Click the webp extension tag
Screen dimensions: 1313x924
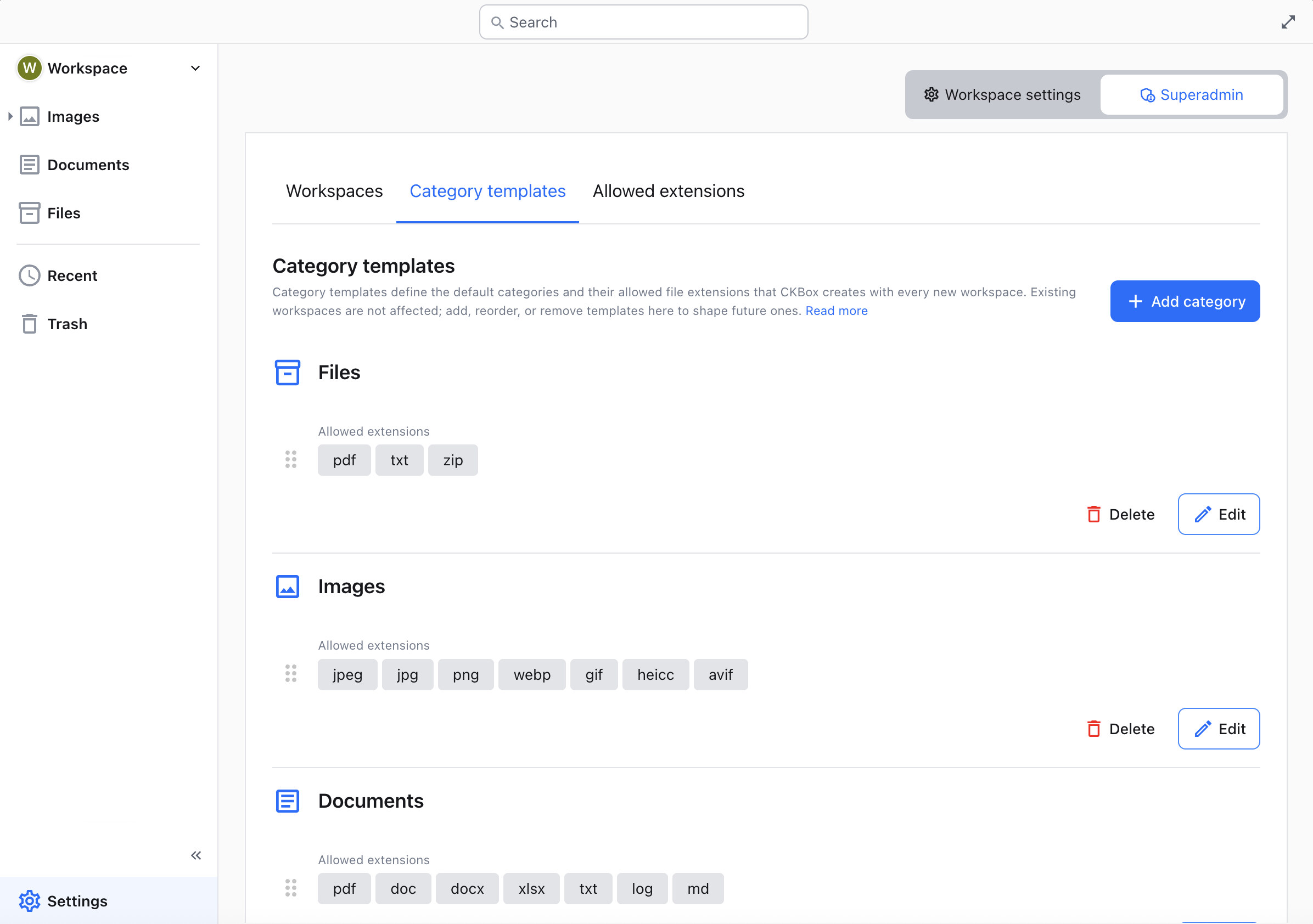click(x=532, y=675)
